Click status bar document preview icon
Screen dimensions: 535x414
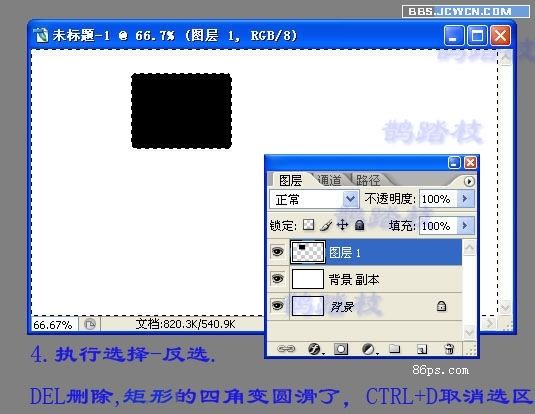click(x=90, y=324)
